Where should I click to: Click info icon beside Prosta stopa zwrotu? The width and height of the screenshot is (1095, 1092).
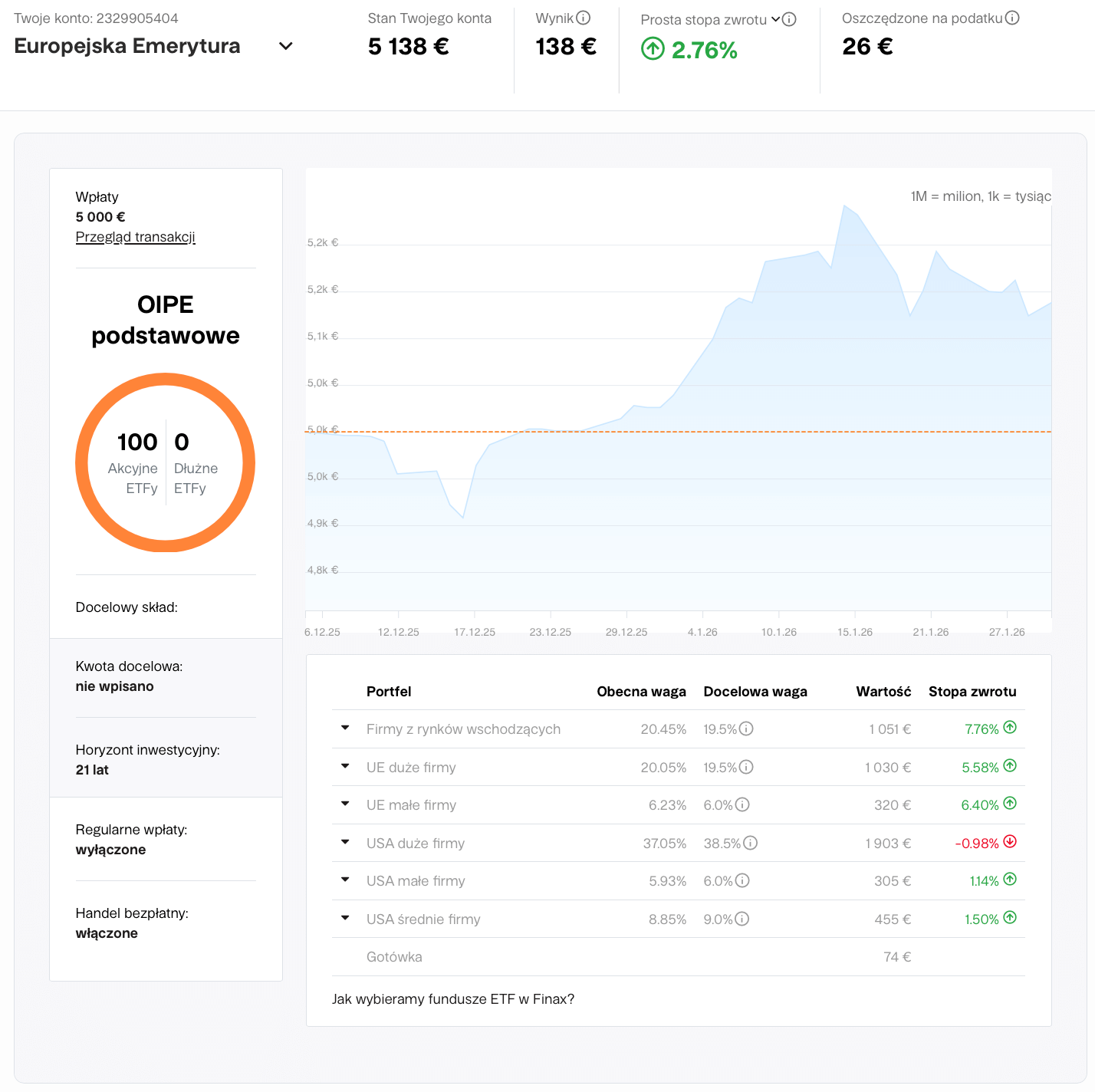[x=789, y=19]
